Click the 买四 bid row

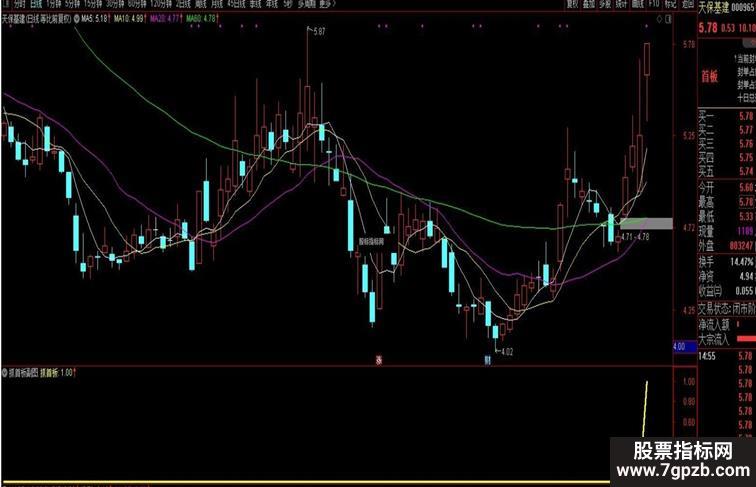[727, 157]
